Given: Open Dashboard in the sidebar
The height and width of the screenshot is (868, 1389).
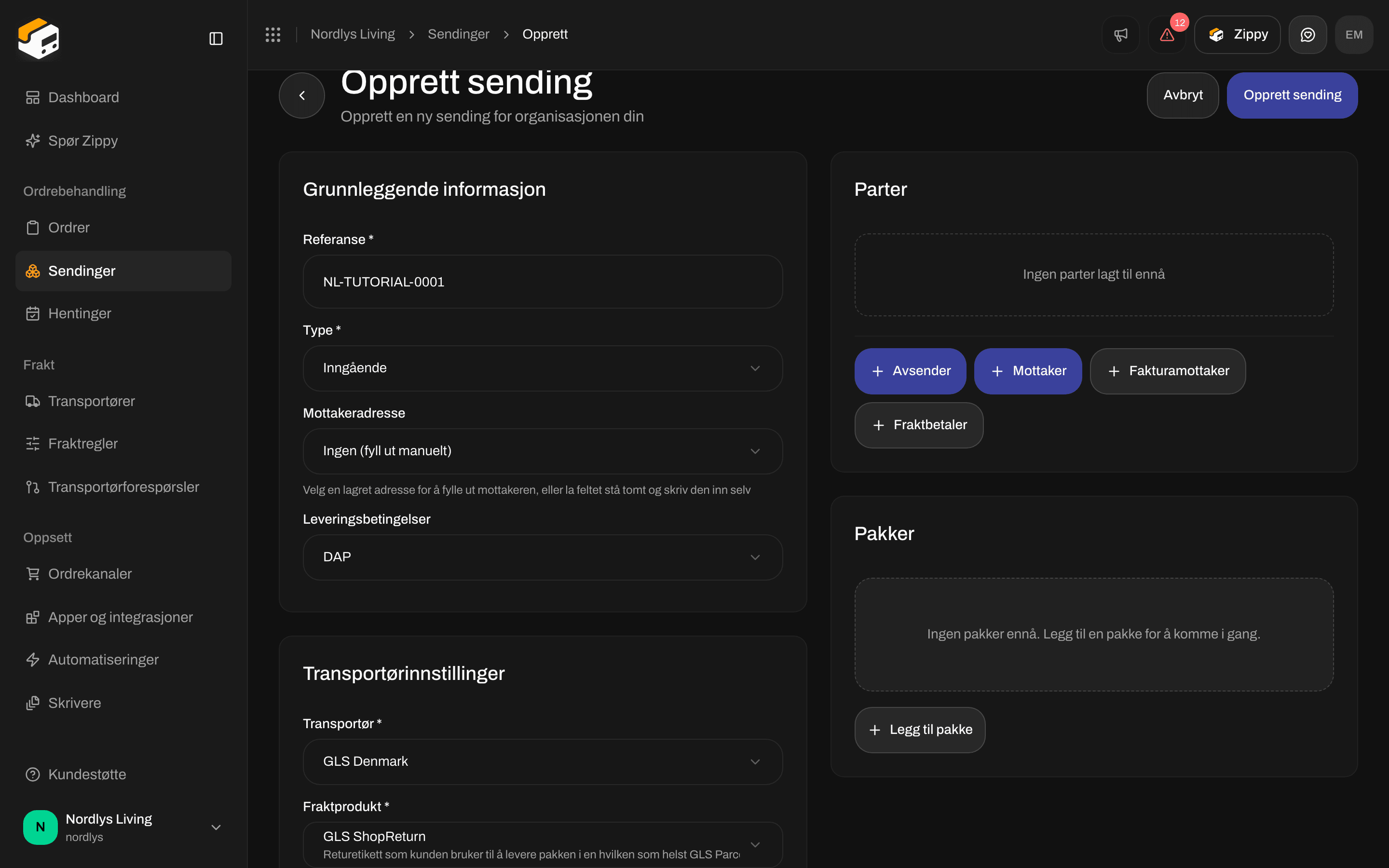Looking at the screenshot, I should [x=123, y=97].
